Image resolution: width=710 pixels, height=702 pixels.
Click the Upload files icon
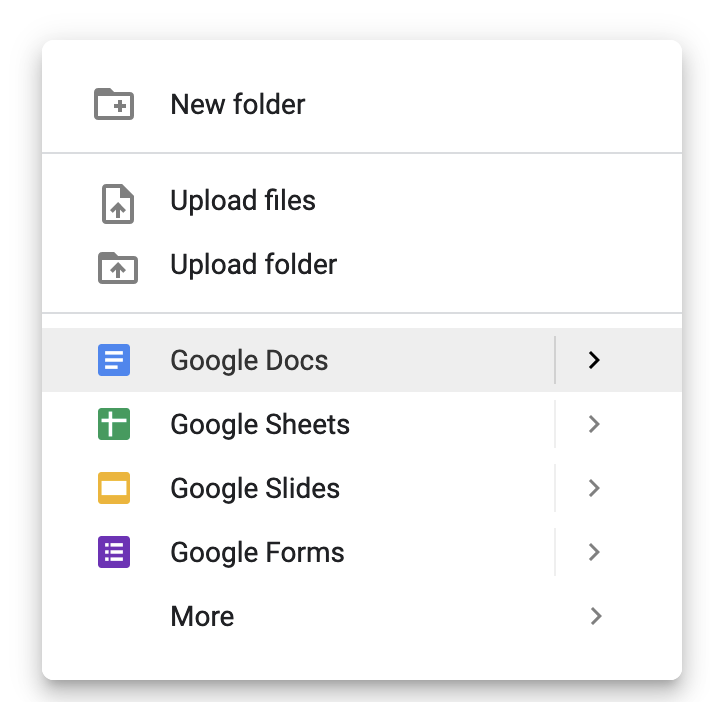click(117, 202)
